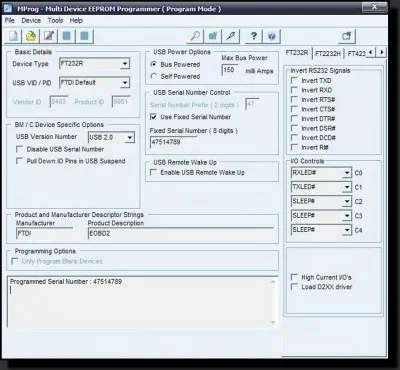Open the Device menu
400x370 pixels.
(31, 20)
